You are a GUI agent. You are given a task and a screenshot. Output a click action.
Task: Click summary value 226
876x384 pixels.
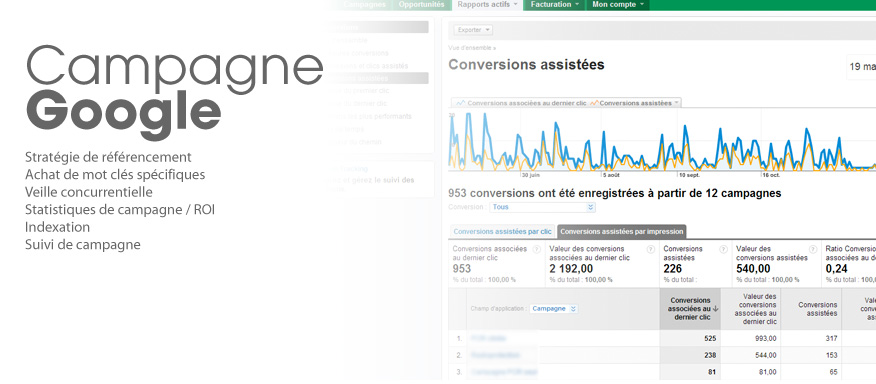click(672, 269)
